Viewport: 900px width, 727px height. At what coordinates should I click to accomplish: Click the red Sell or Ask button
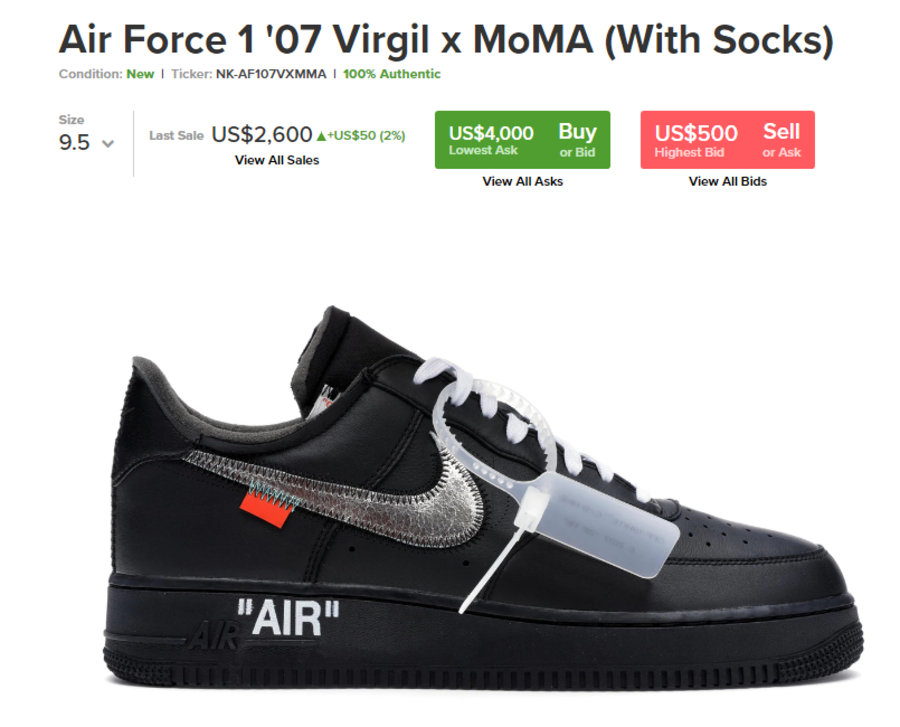[727, 140]
